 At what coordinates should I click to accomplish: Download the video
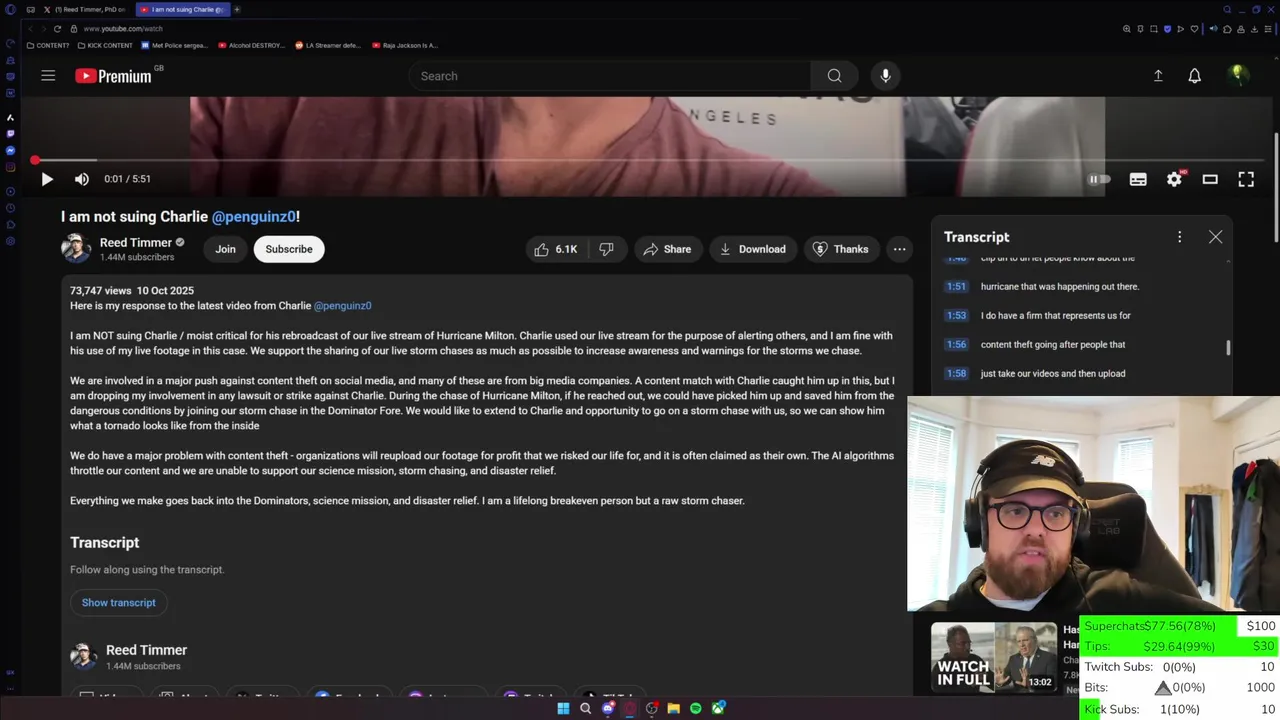(753, 249)
